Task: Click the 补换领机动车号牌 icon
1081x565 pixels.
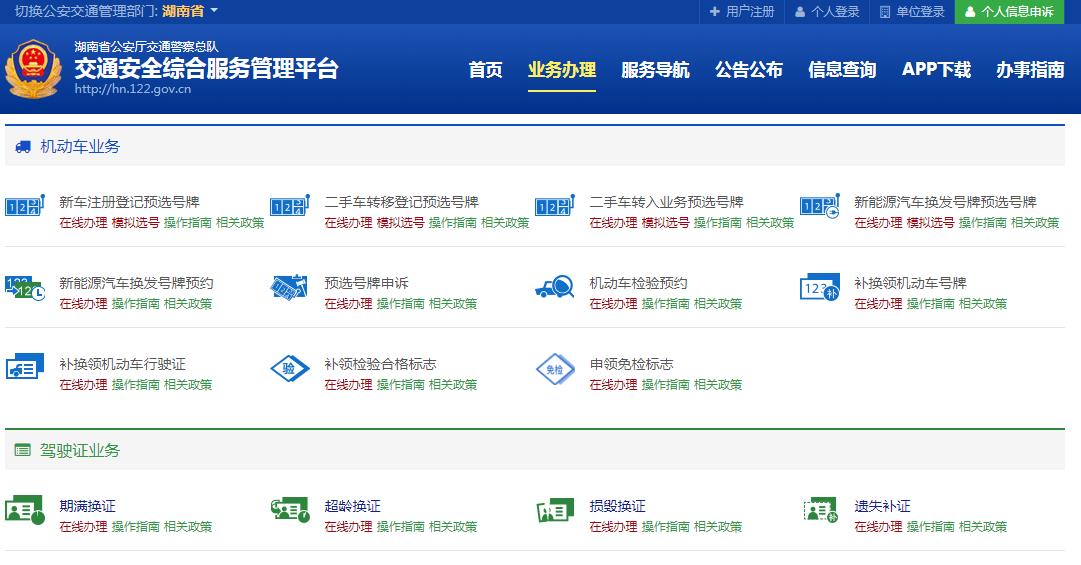Action: click(820, 287)
